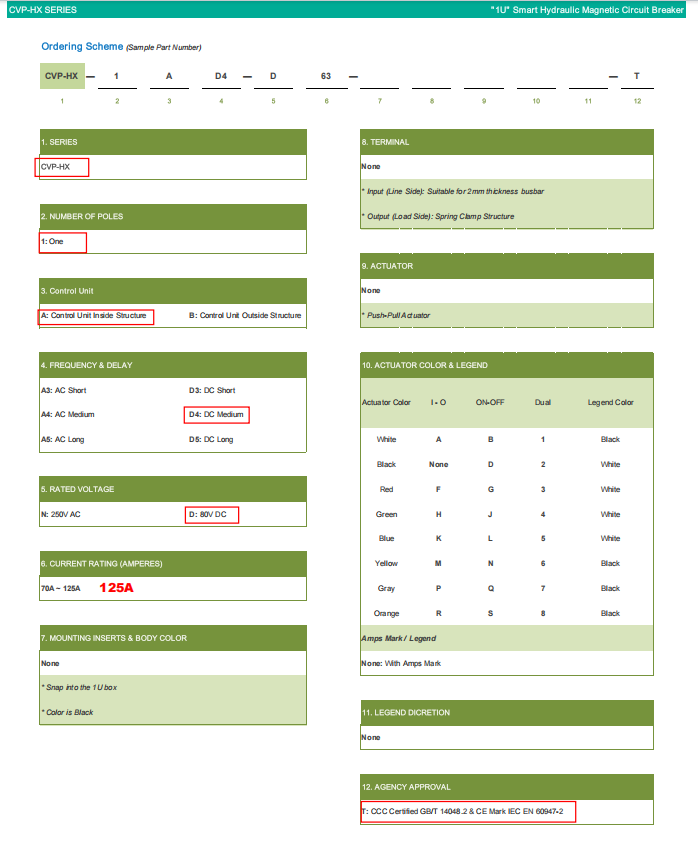
Task: Choose the D4: DC Medium delay option
Action: pyautogui.click(x=216, y=414)
